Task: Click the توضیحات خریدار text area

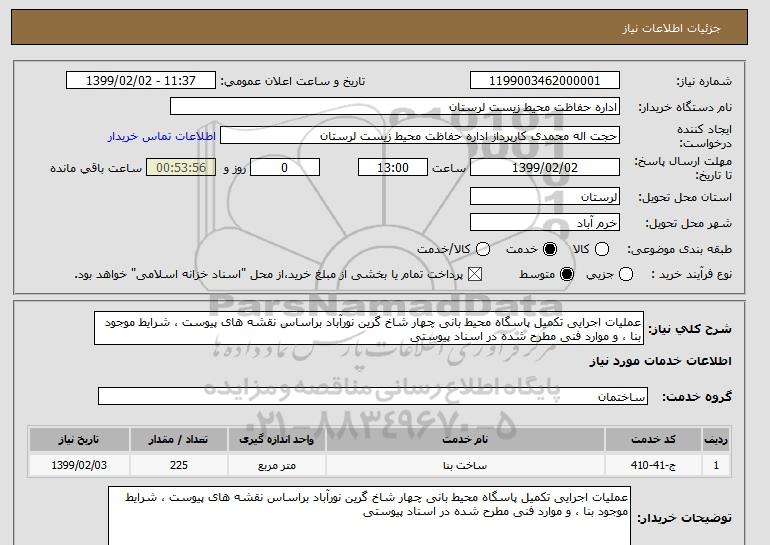Action: pyautogui.click(x=369, y=516)
